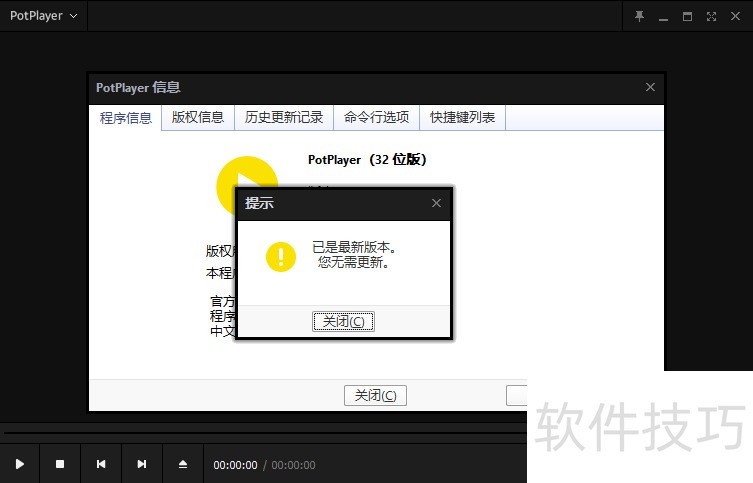The image size is (753, 483).
Task: Switch to the 程序信息 tab
Action: tap(125, 118)
